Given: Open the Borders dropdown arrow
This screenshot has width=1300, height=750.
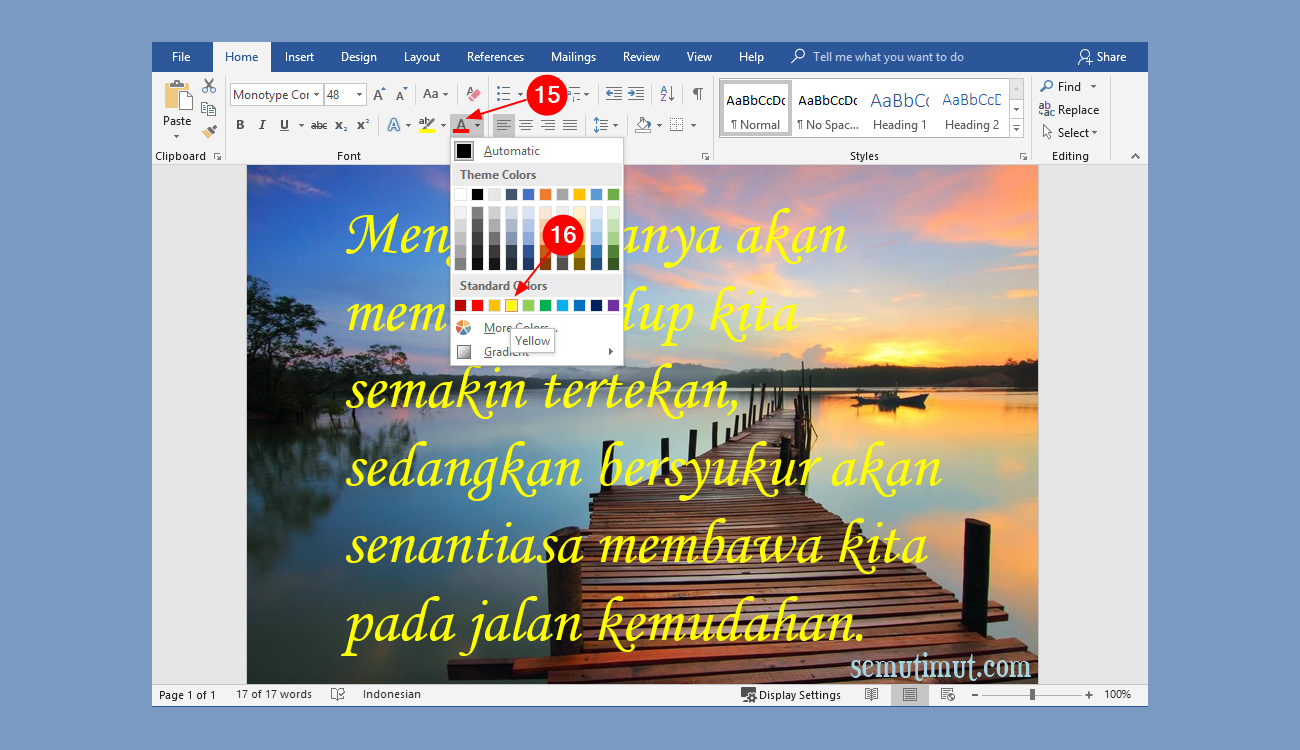Looking at the screenshot, I should pos(693,125).
